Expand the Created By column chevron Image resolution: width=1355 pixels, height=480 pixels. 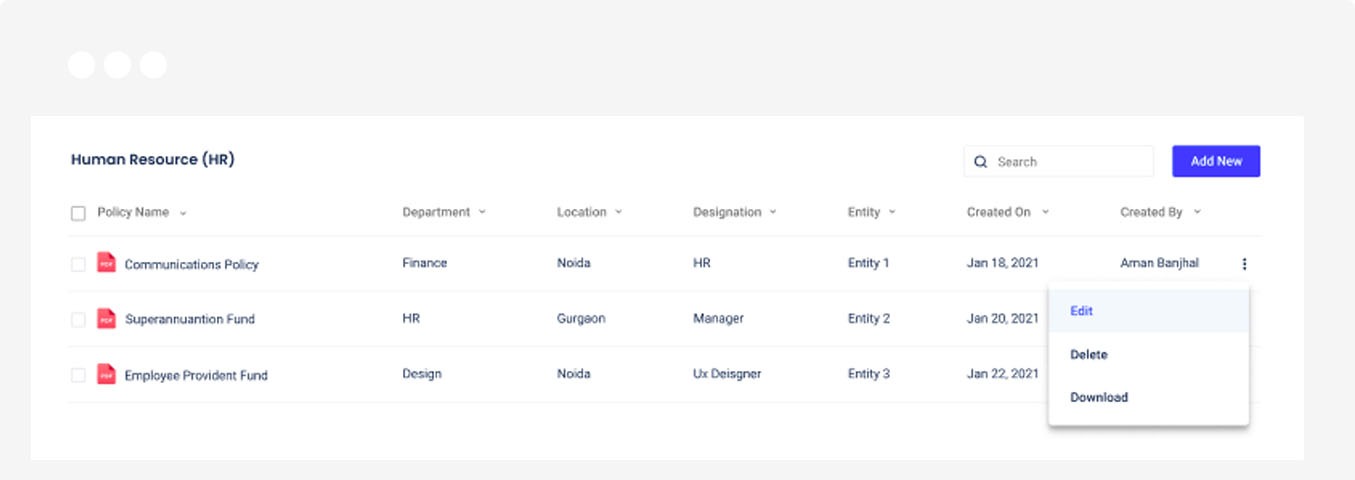pos(1197,212)
